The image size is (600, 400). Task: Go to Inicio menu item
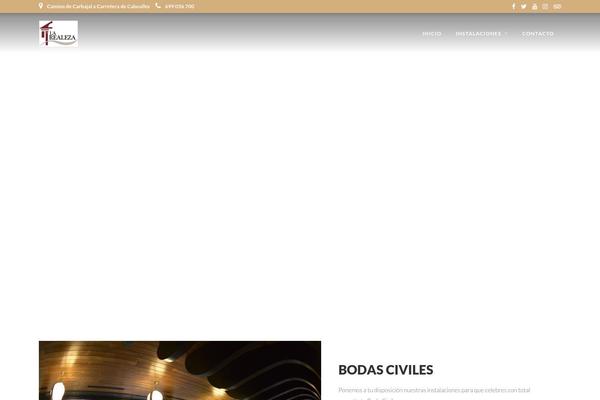coord(432,34)
